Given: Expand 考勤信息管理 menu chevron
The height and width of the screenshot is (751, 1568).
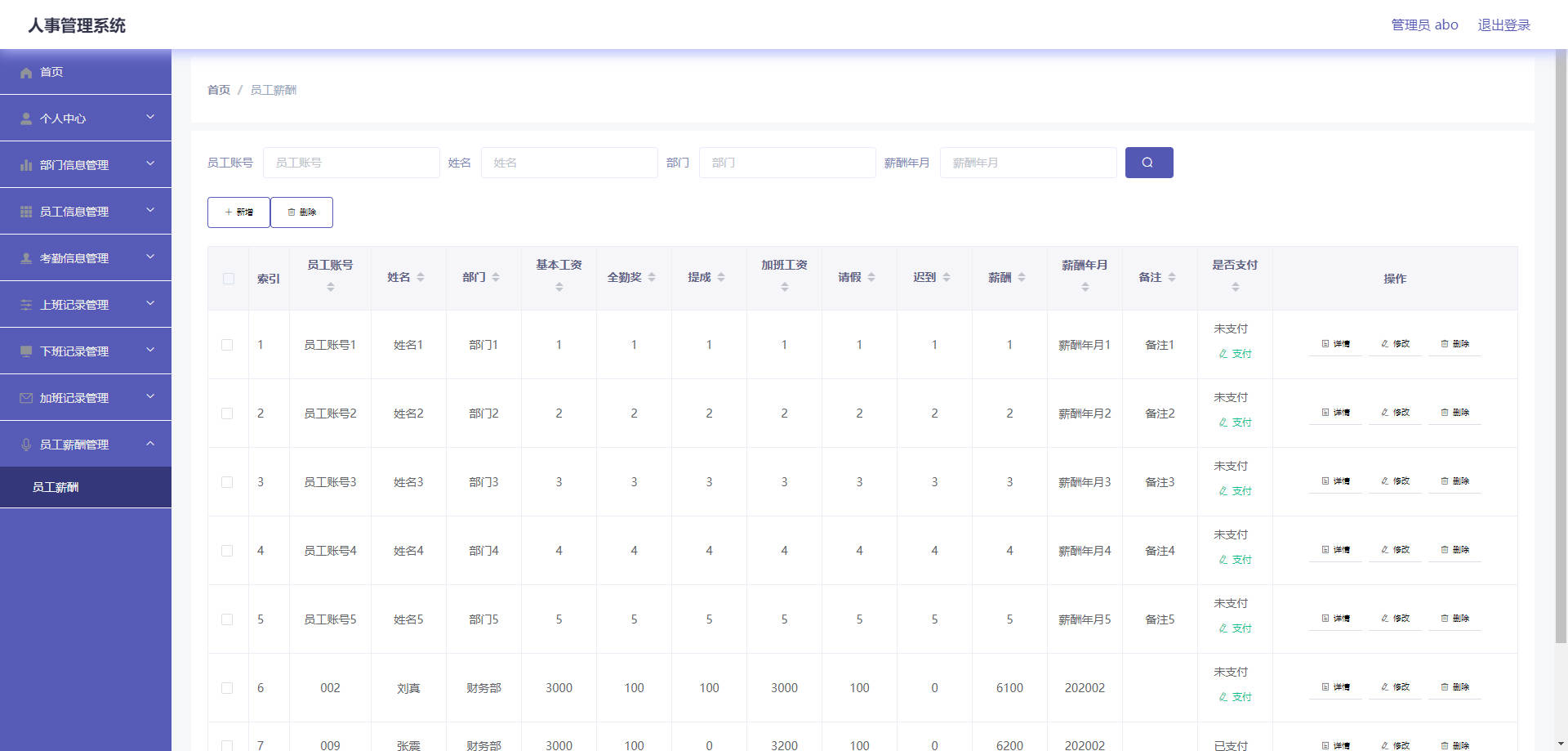Looking at the screenshot, I should click(150, 257).
